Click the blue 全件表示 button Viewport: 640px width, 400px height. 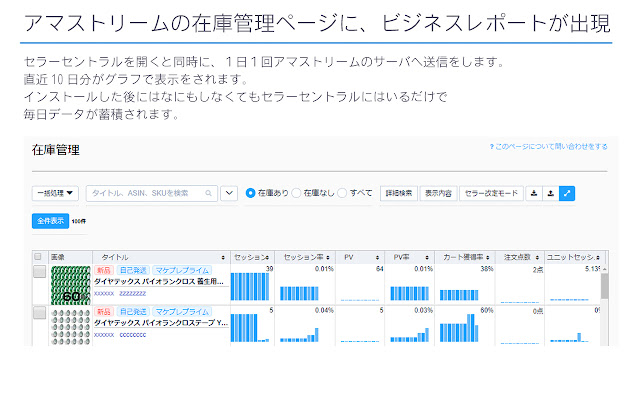click(x=50, y=221)
